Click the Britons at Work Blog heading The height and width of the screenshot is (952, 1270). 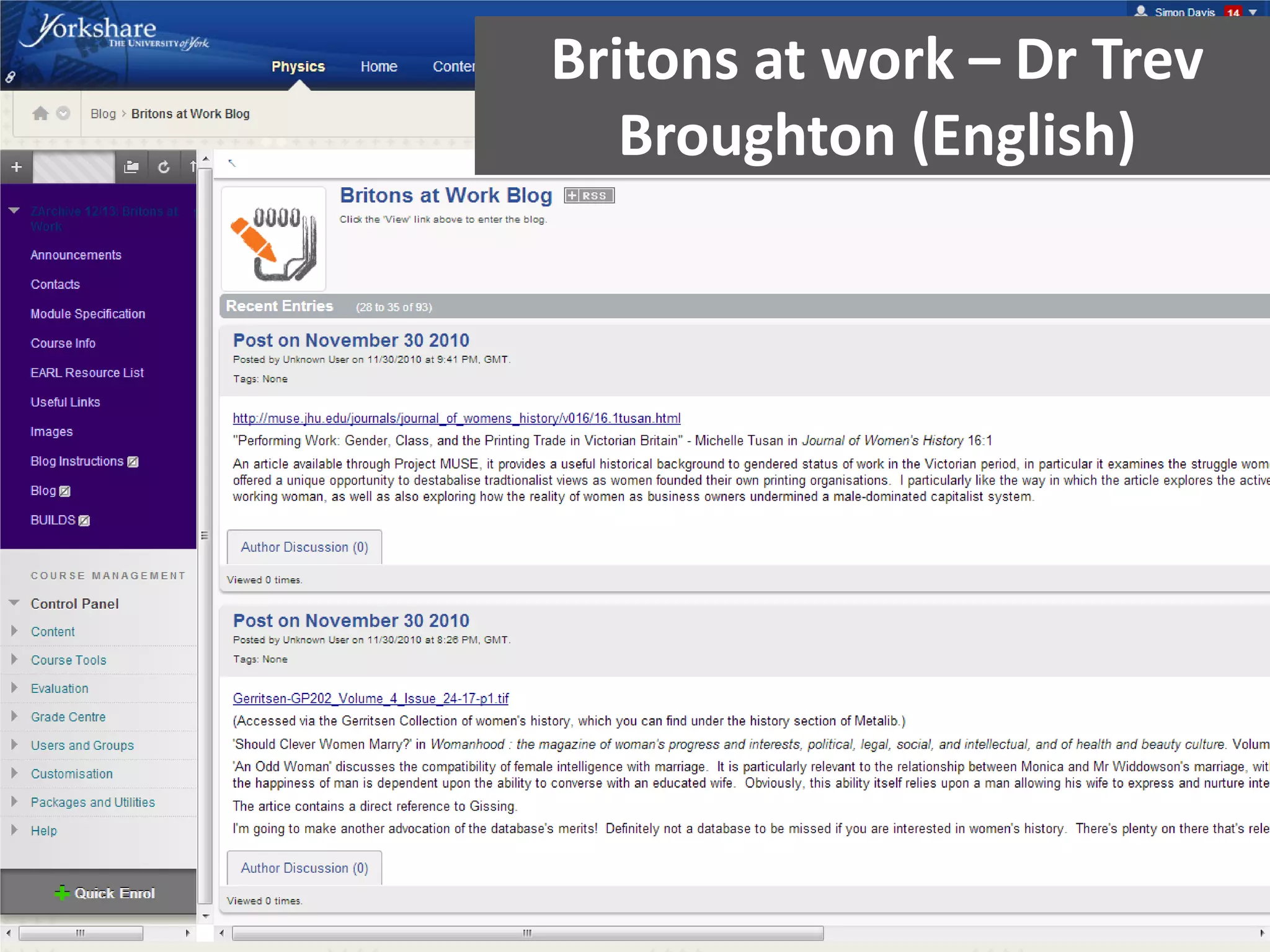click(x=446, y=195)
